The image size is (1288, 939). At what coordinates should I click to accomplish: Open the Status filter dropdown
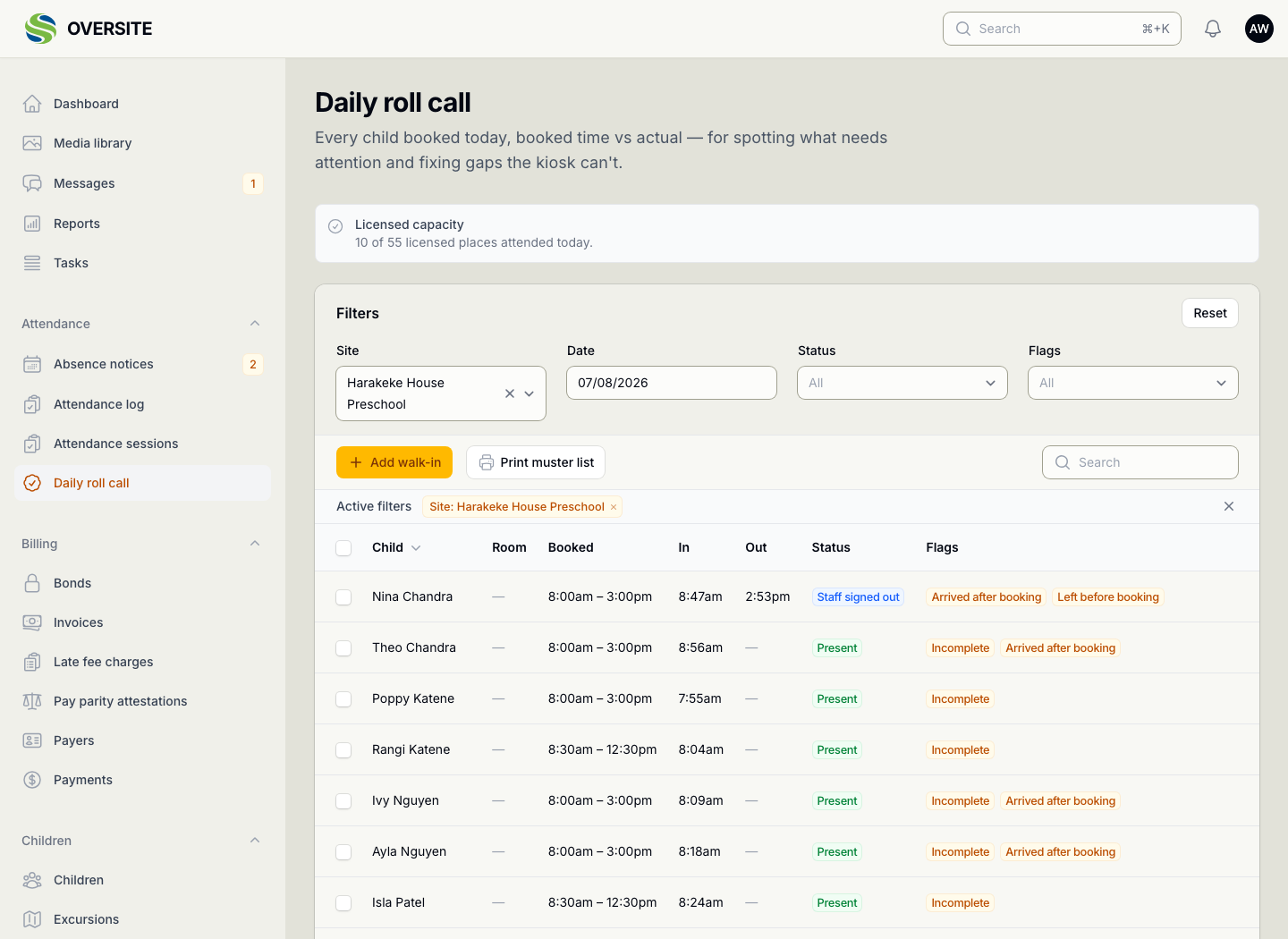pos(902,383)
